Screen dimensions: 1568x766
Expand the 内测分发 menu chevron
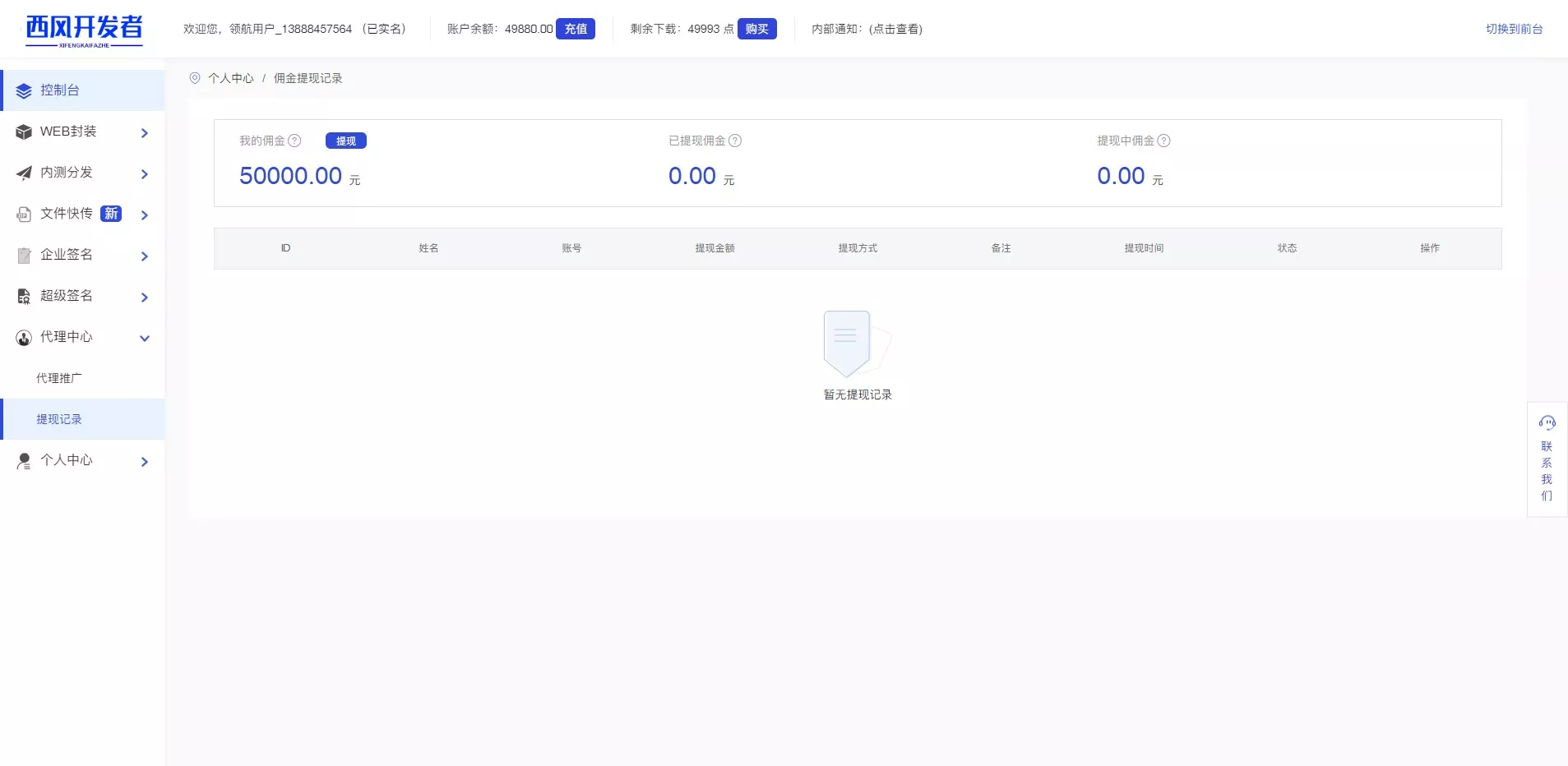[145, 174]
